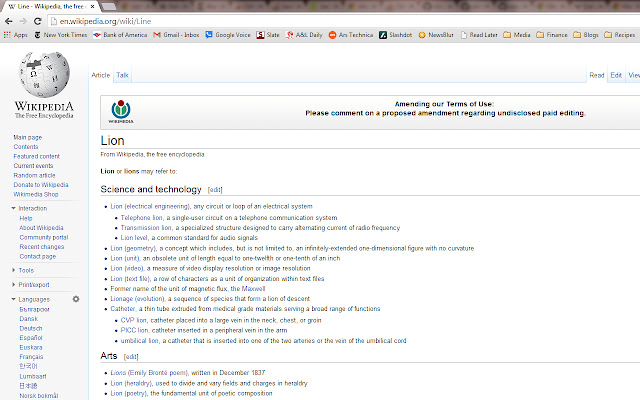Click Donate to Wikipedia link

[41, 185]
